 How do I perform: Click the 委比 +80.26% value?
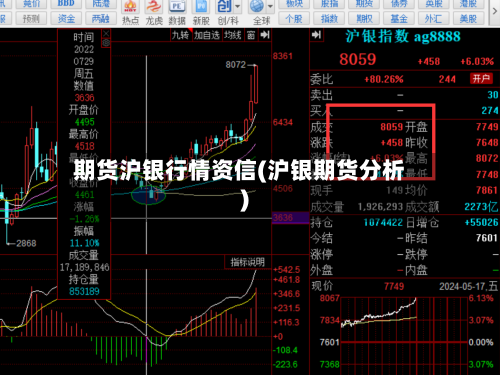(384, 79)
